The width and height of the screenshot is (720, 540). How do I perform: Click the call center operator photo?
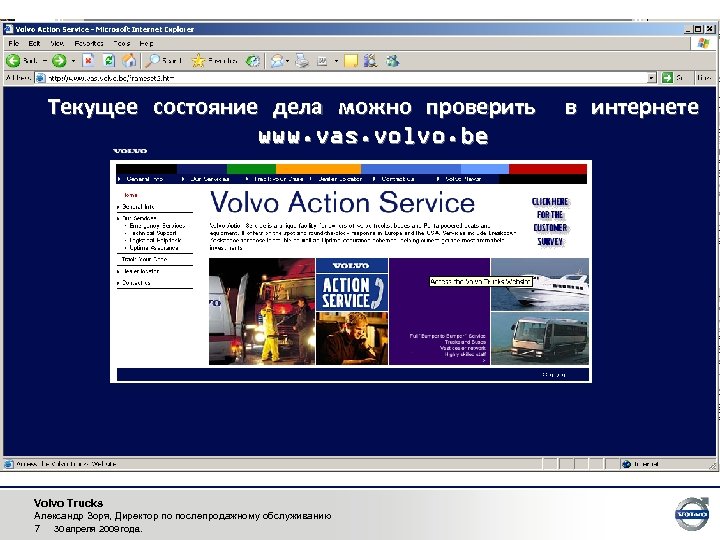352,339
